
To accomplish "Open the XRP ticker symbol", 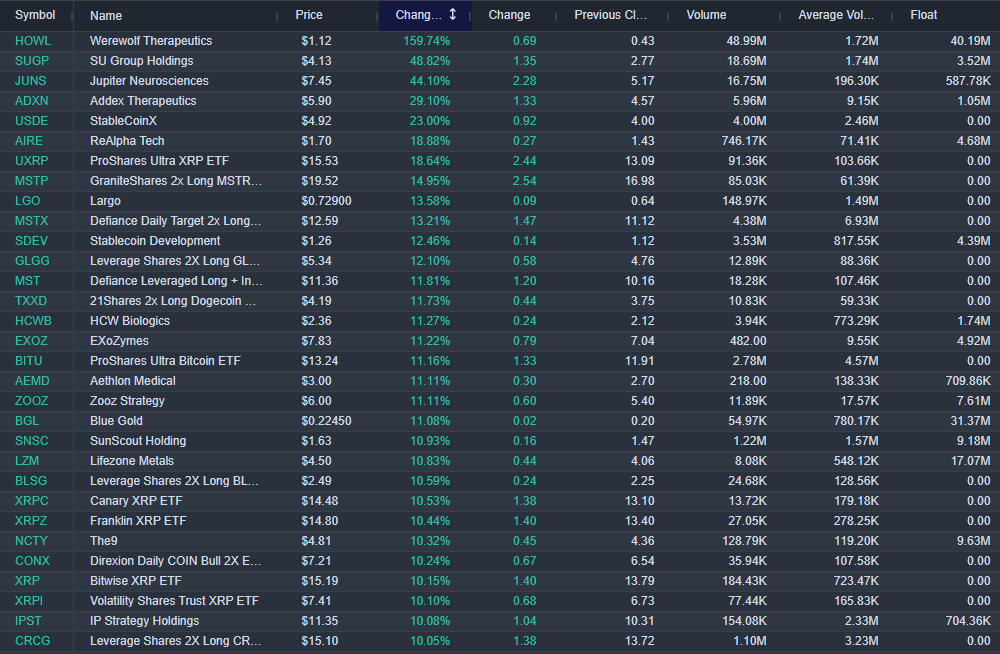I will click(27, 581).
